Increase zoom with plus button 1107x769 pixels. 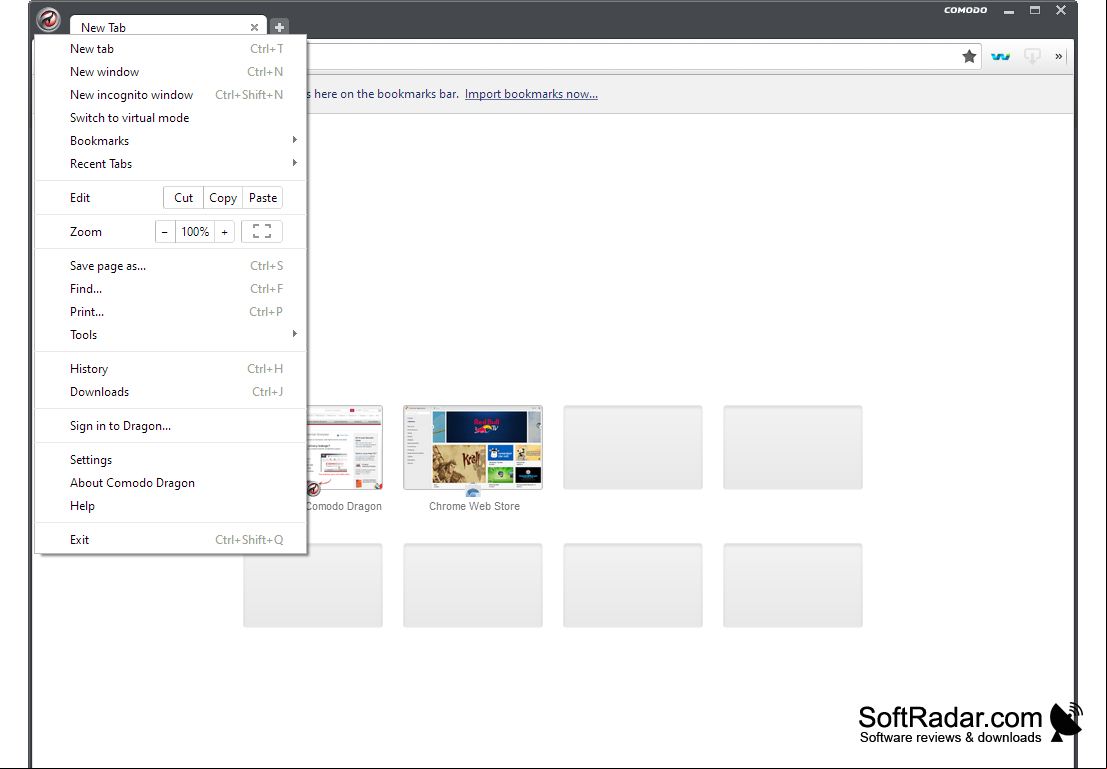pyautogui.click(x=225, y=232)
